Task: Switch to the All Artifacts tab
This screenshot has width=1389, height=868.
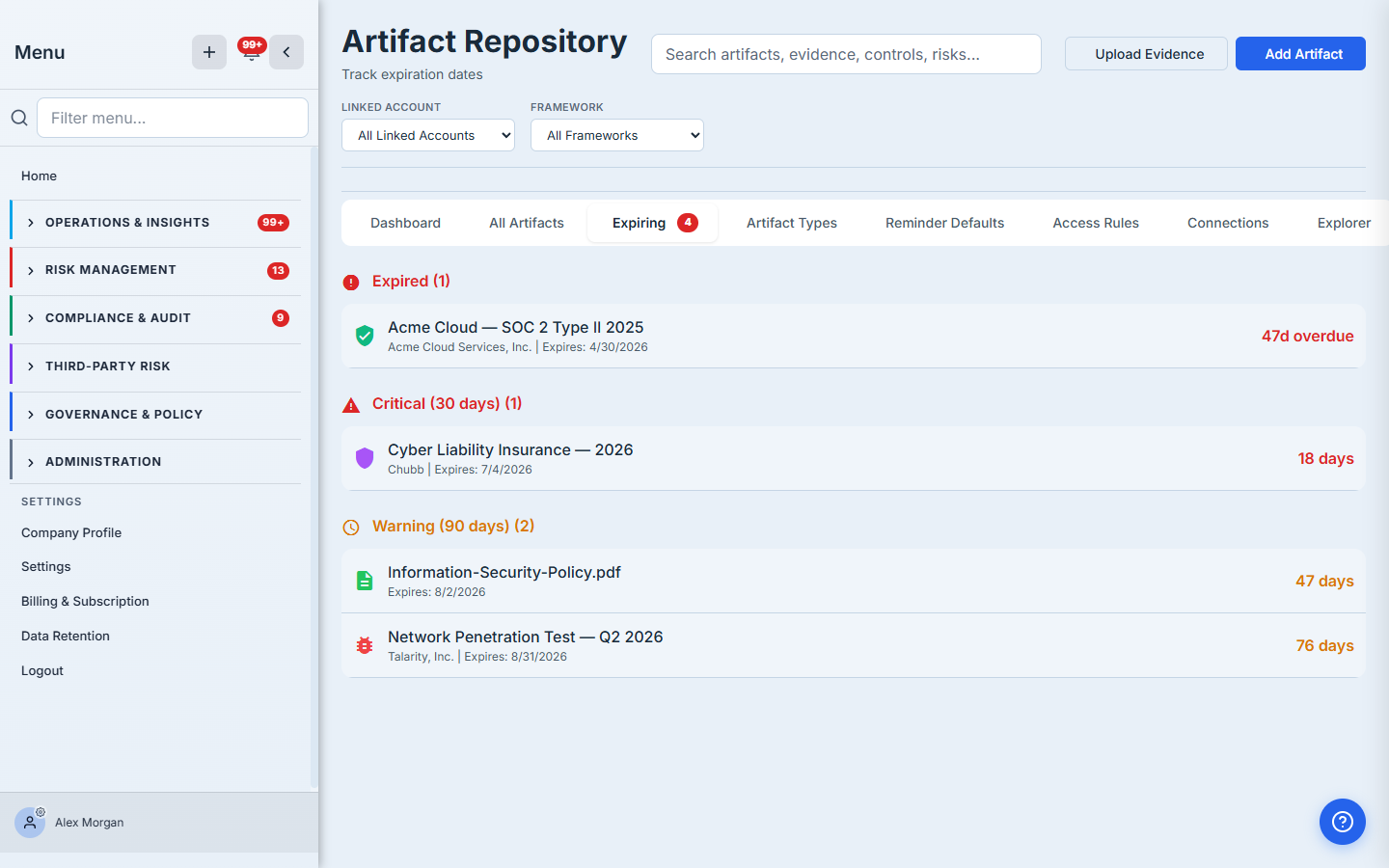Action: tap(527, 223)
